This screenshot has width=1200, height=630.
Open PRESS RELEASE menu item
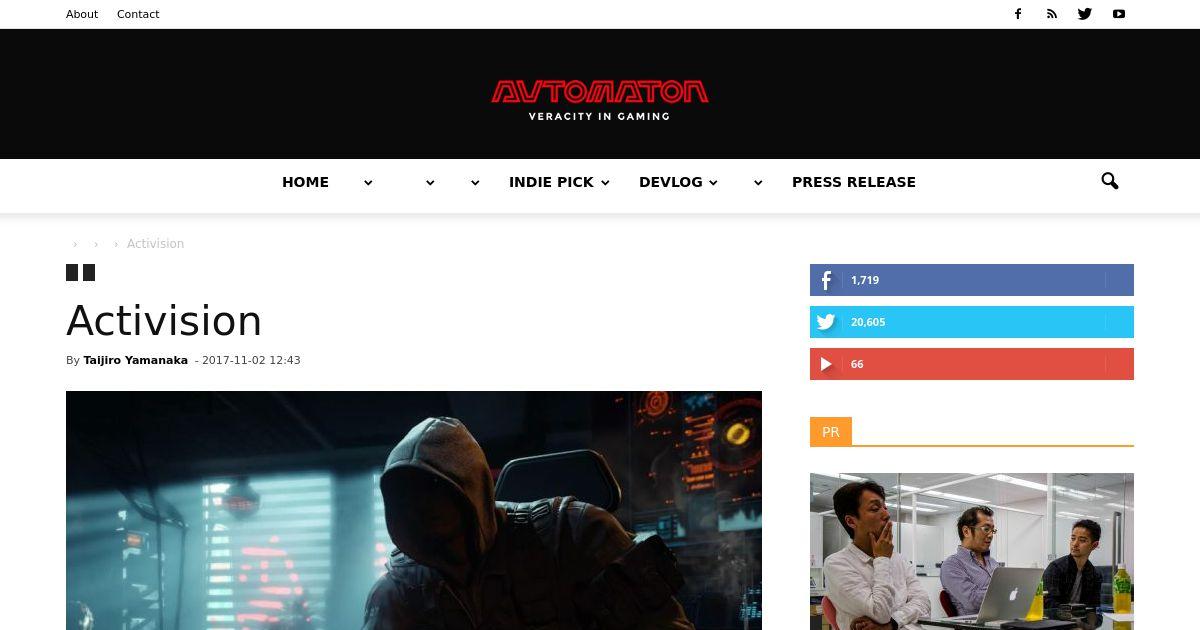tap(854, 182)
